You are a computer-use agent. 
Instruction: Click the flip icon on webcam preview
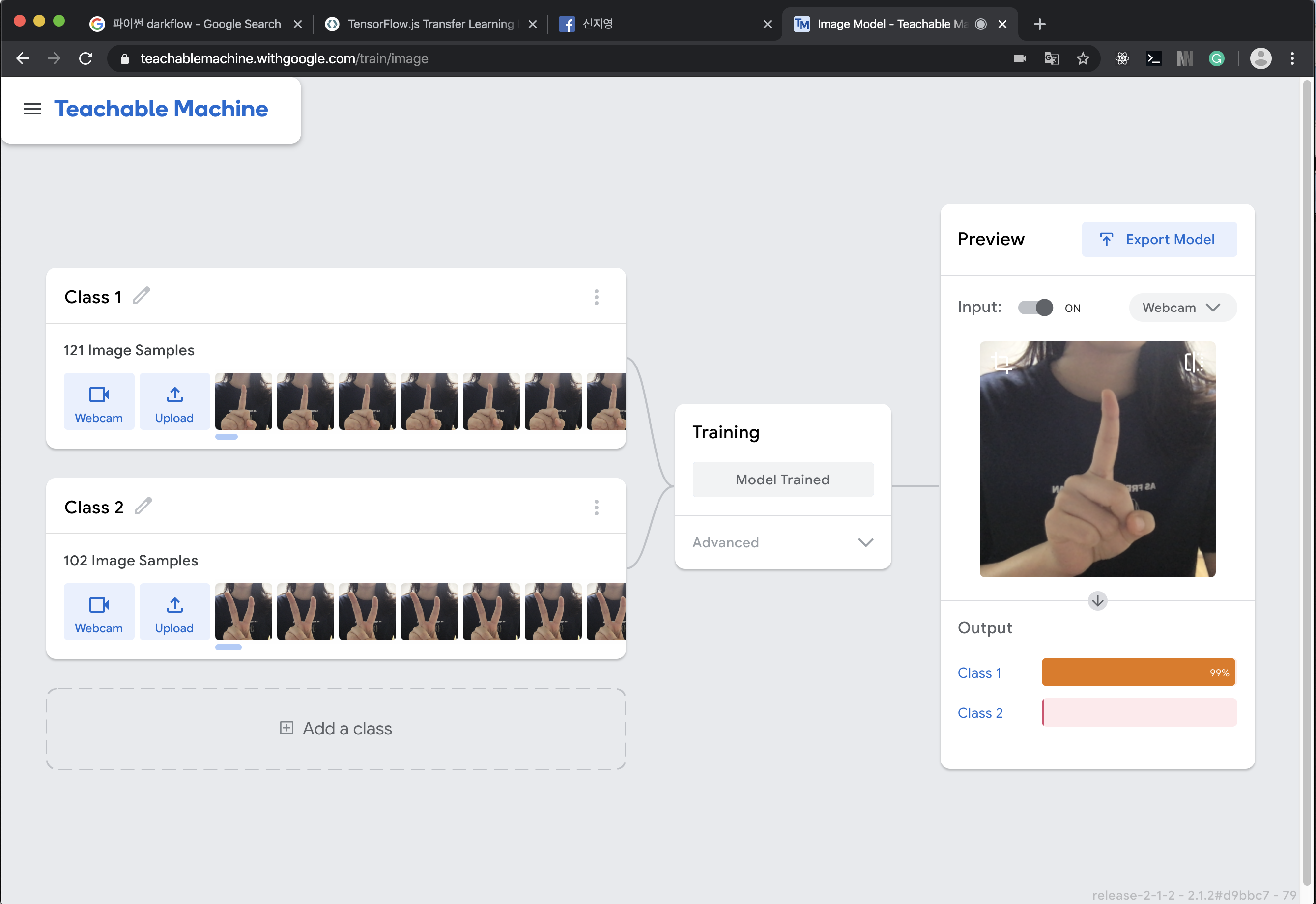pos(1193,362)
